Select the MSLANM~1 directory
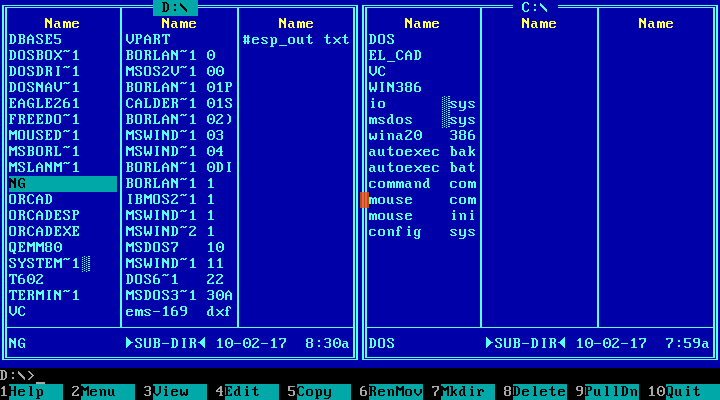Viewport: 720px width, 400px height. click(x=44, y=168)
